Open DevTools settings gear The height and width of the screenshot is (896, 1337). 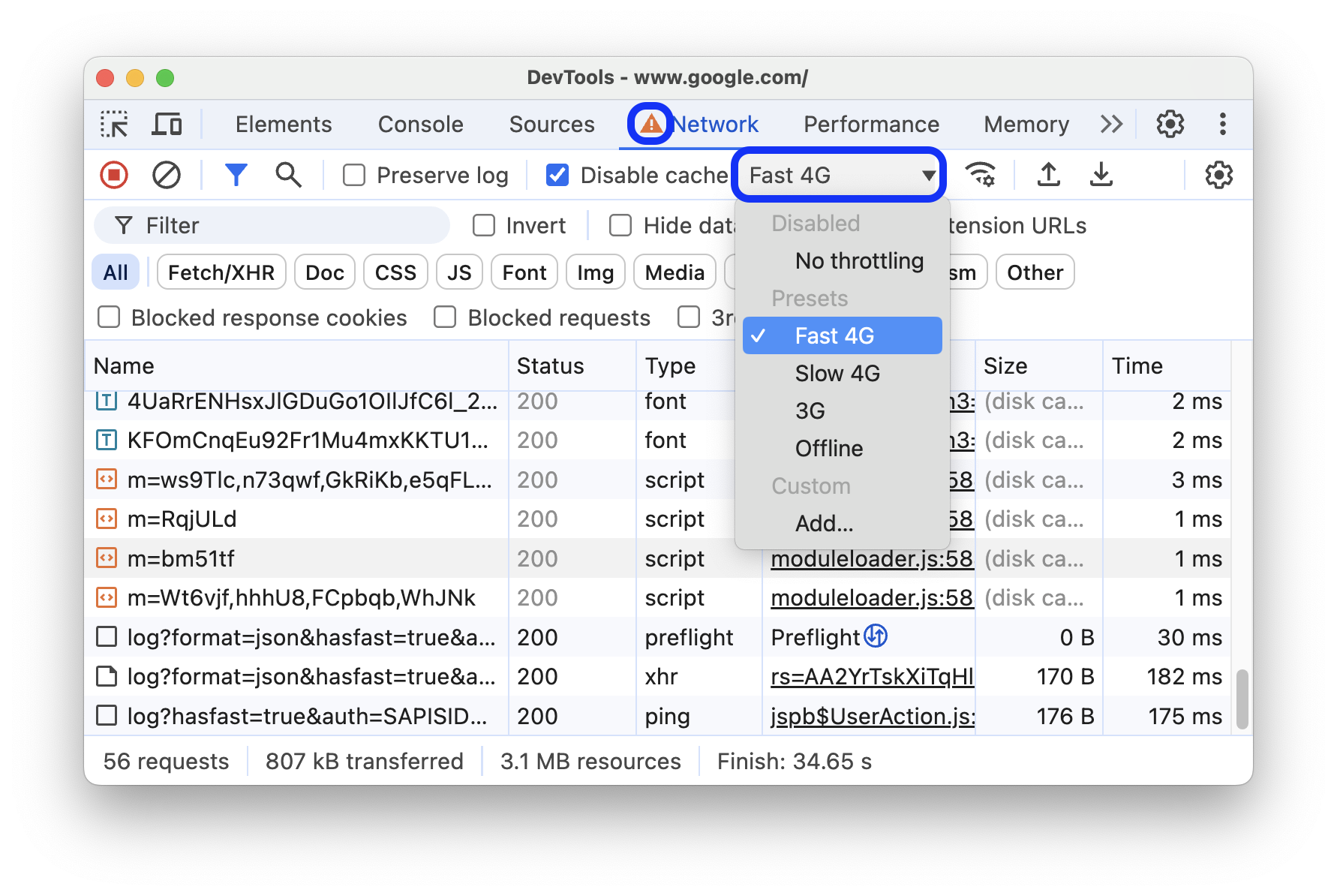click(1168, 124)
